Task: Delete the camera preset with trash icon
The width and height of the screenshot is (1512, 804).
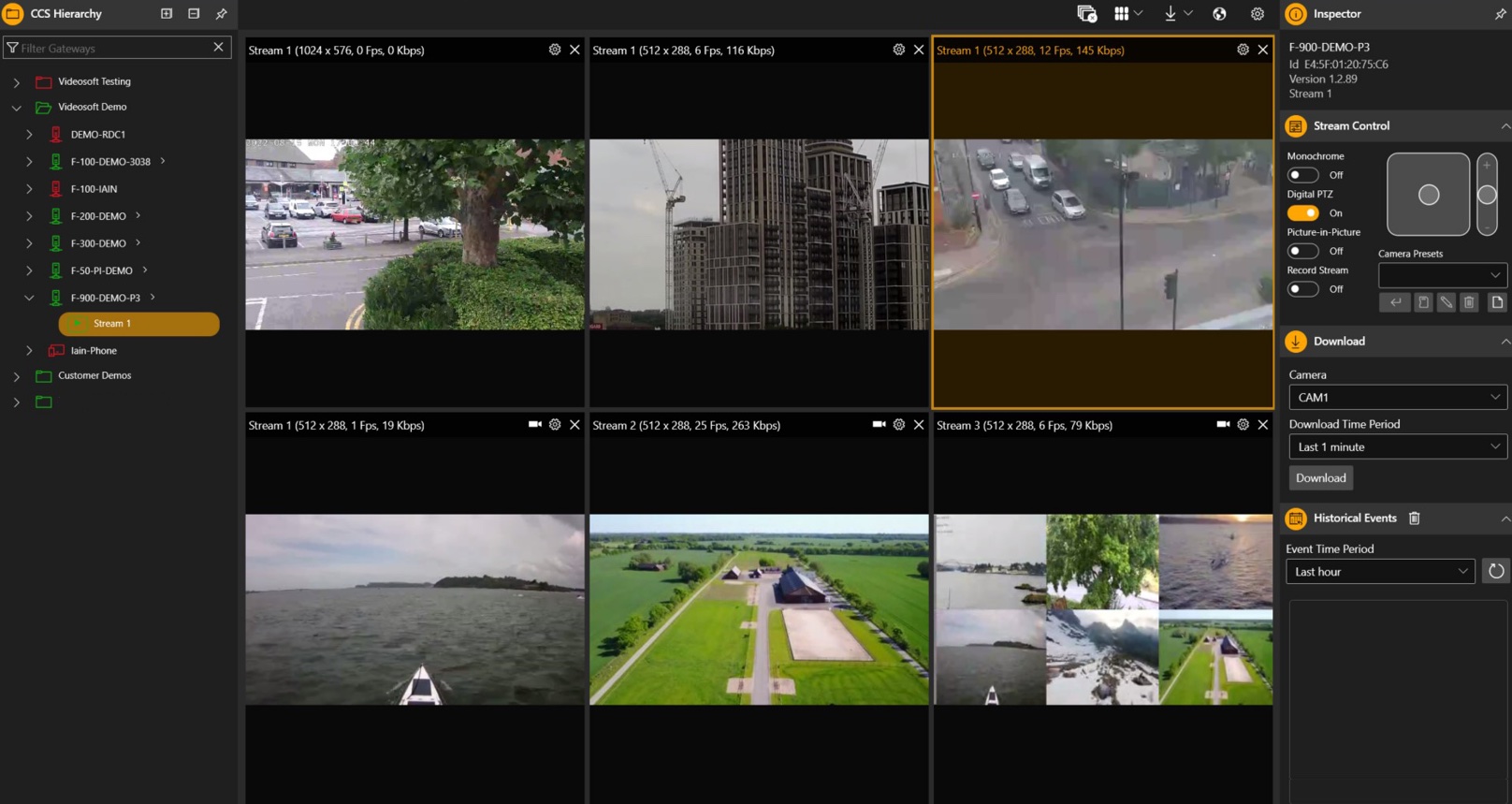Action: point(1469,302)
